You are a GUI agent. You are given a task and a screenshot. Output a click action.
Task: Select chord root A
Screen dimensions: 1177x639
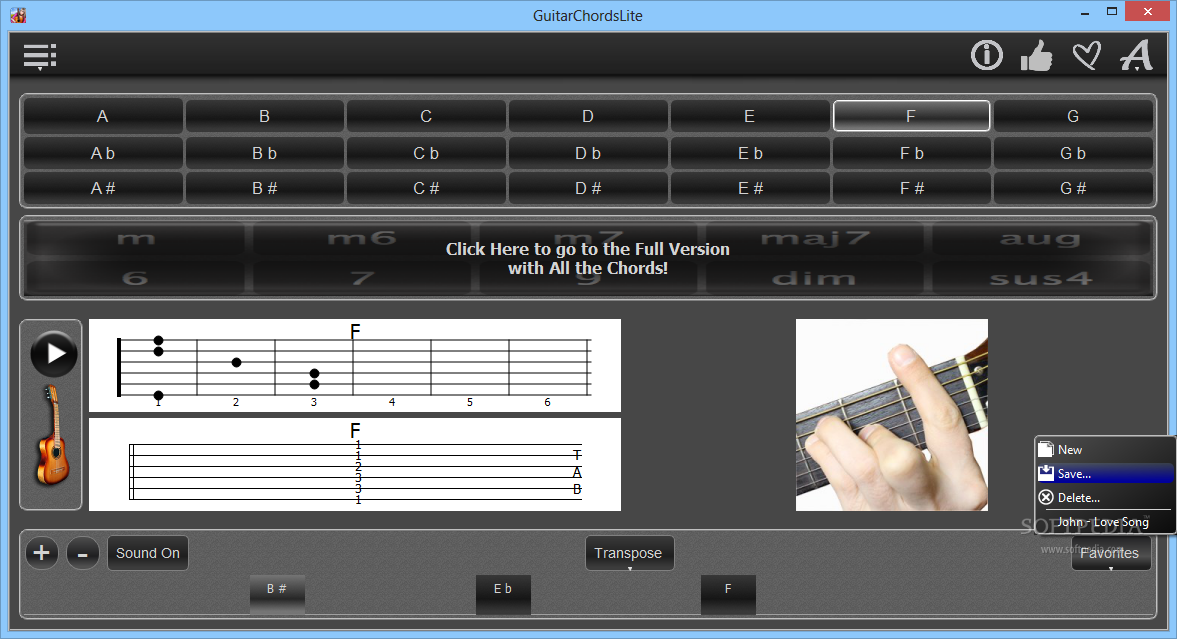103,116
